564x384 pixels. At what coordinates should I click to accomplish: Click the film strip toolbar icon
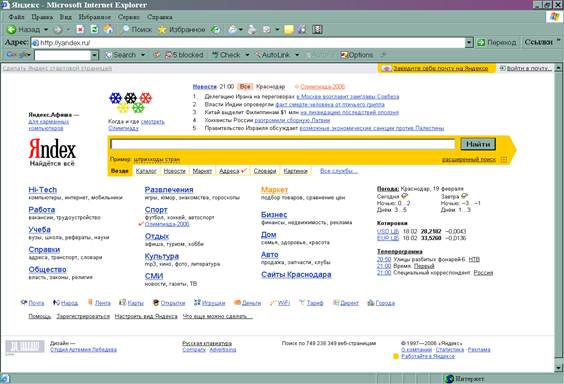(317, 29)
